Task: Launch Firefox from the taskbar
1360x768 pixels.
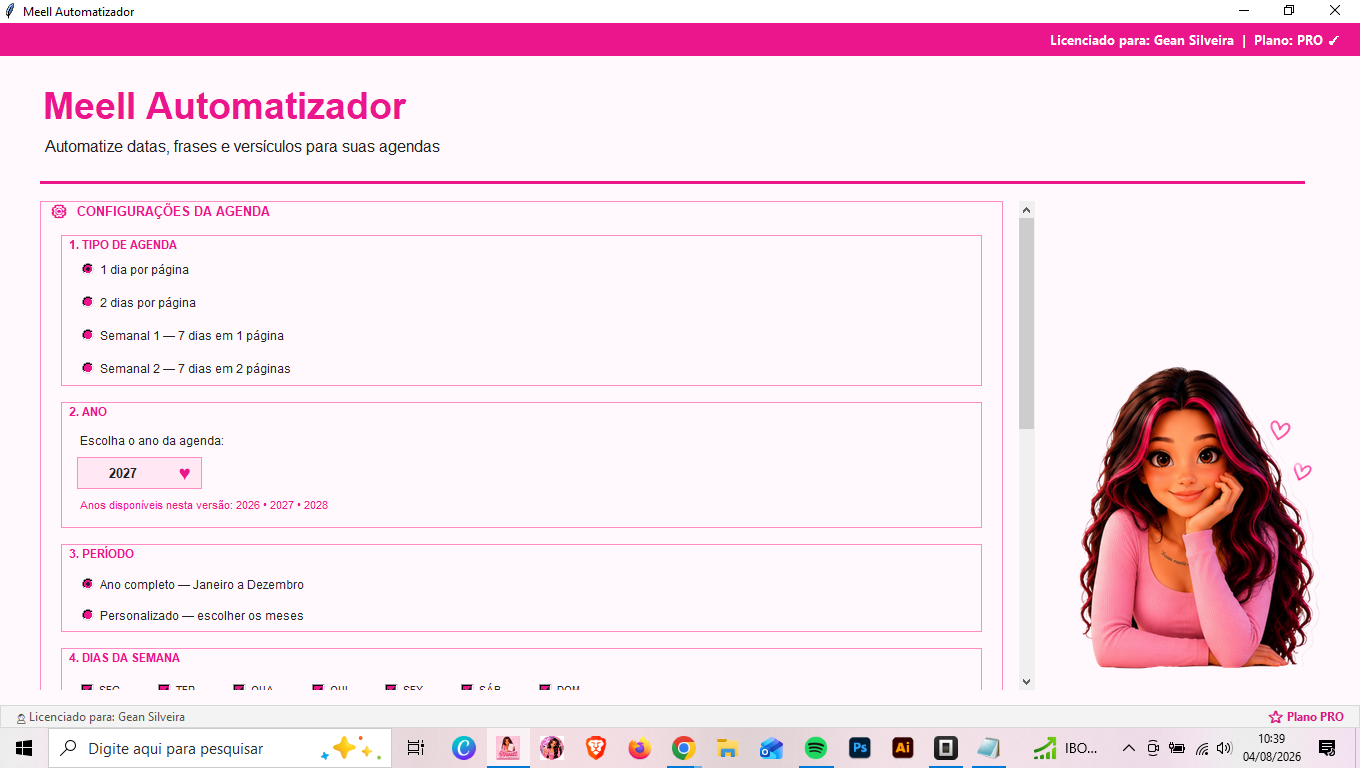Action: [640, 748]
